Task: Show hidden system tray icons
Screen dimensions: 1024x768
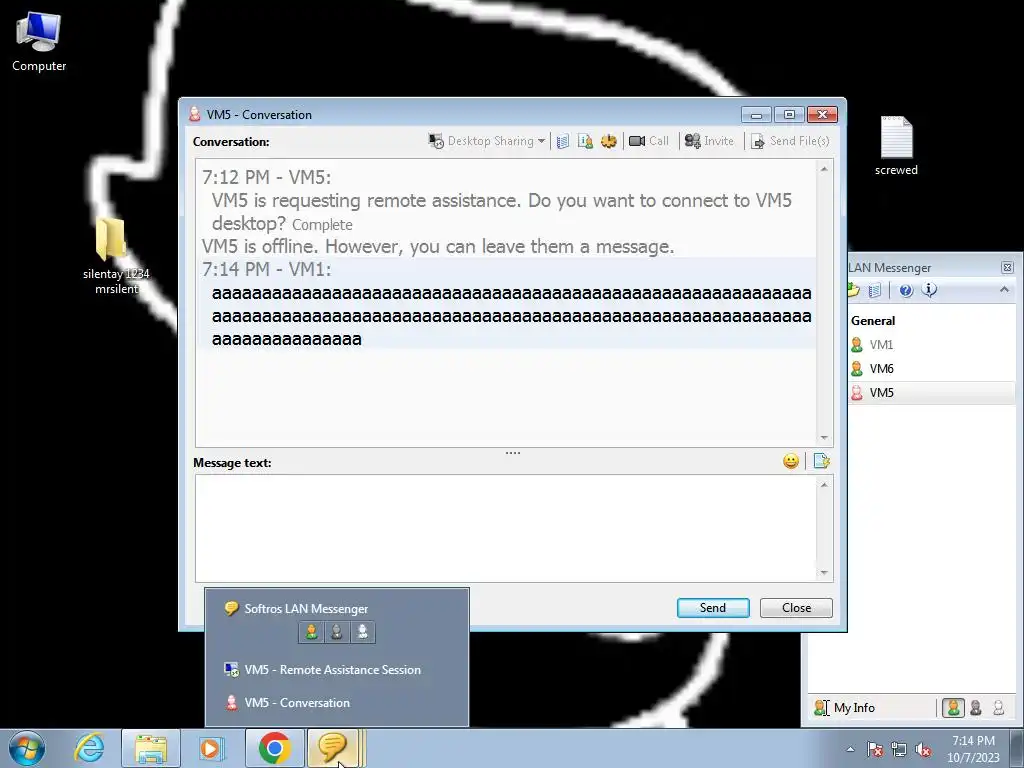Action: coord(850,749)
